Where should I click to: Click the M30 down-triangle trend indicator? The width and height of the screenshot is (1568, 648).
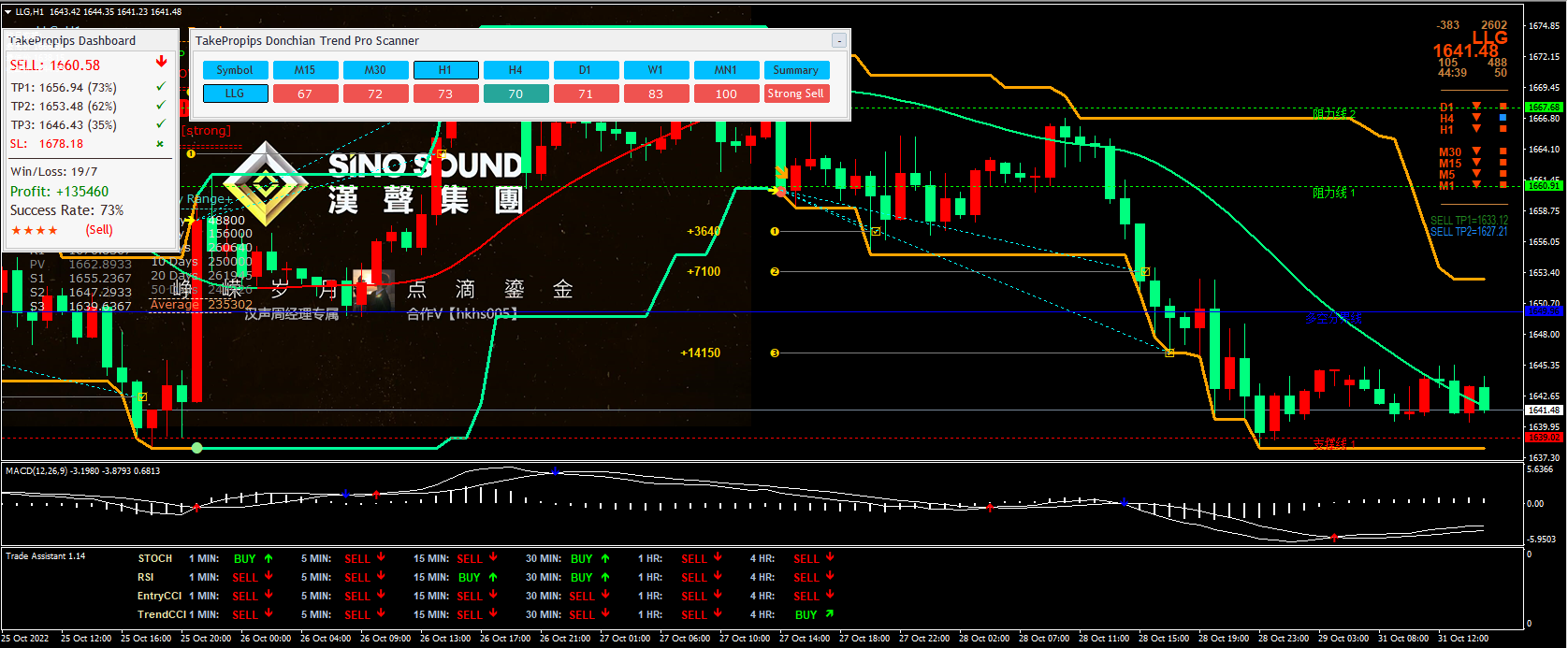[x=1476, y=151]
